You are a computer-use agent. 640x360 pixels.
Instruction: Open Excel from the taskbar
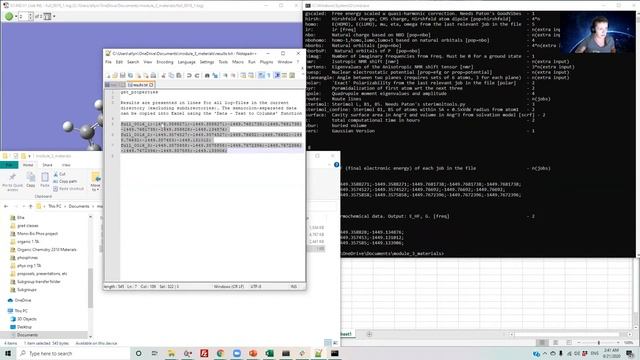(x=269, y=353)
